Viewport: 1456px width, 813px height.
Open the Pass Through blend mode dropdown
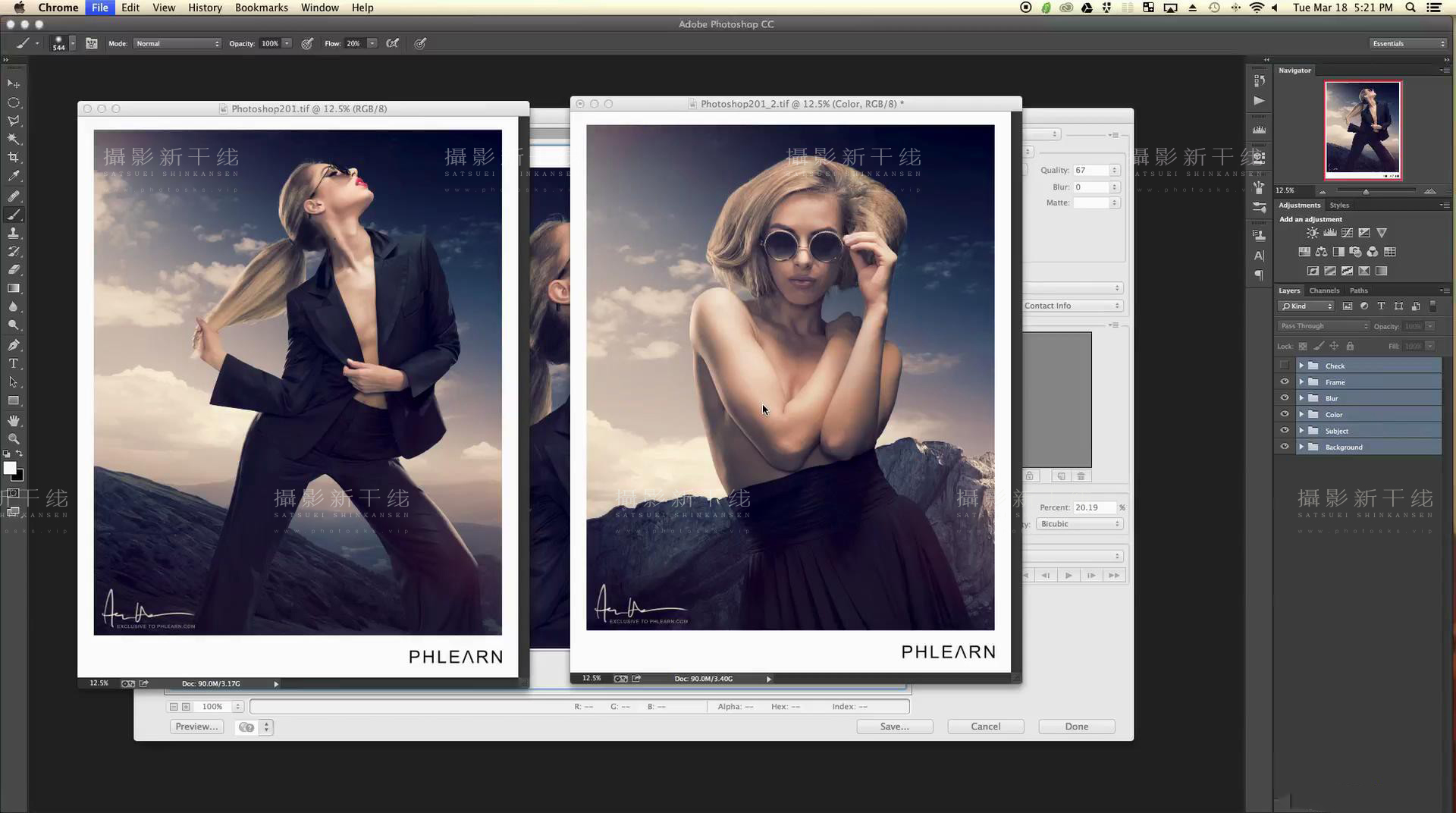pyautogui.click(x=1324, y=326)
